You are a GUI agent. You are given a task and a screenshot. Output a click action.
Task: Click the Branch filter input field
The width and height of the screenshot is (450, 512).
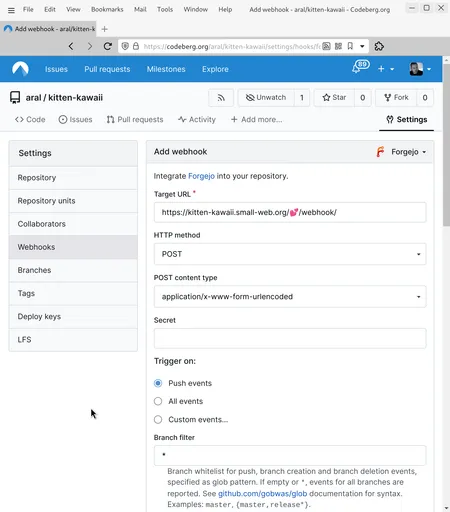click(x=290, y=455)
